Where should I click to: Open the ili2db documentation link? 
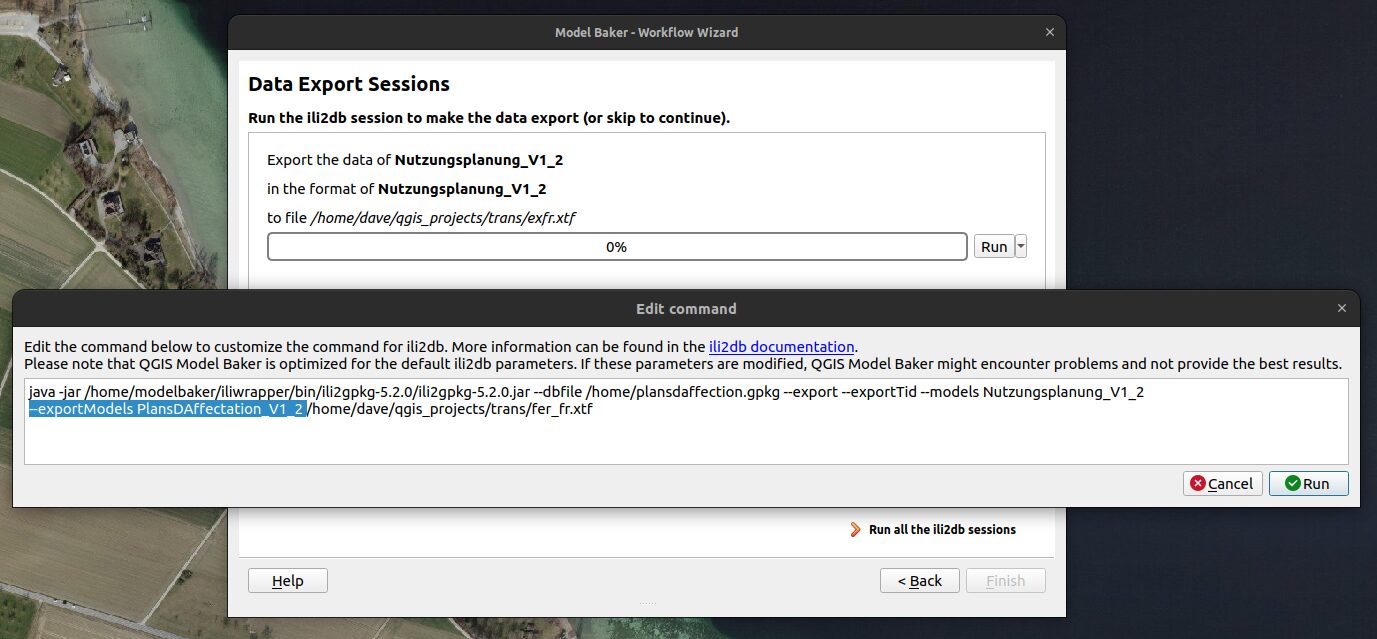pos(782,347)
